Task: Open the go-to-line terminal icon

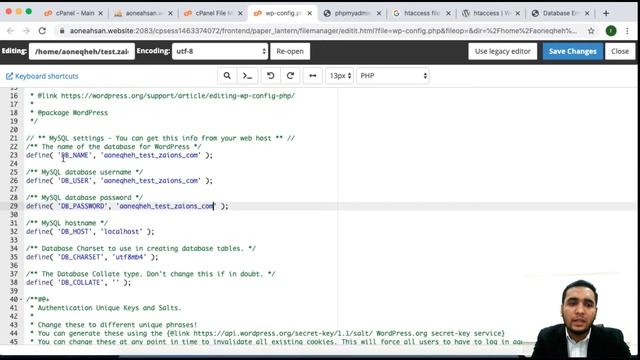Action: tap(247, 76)
